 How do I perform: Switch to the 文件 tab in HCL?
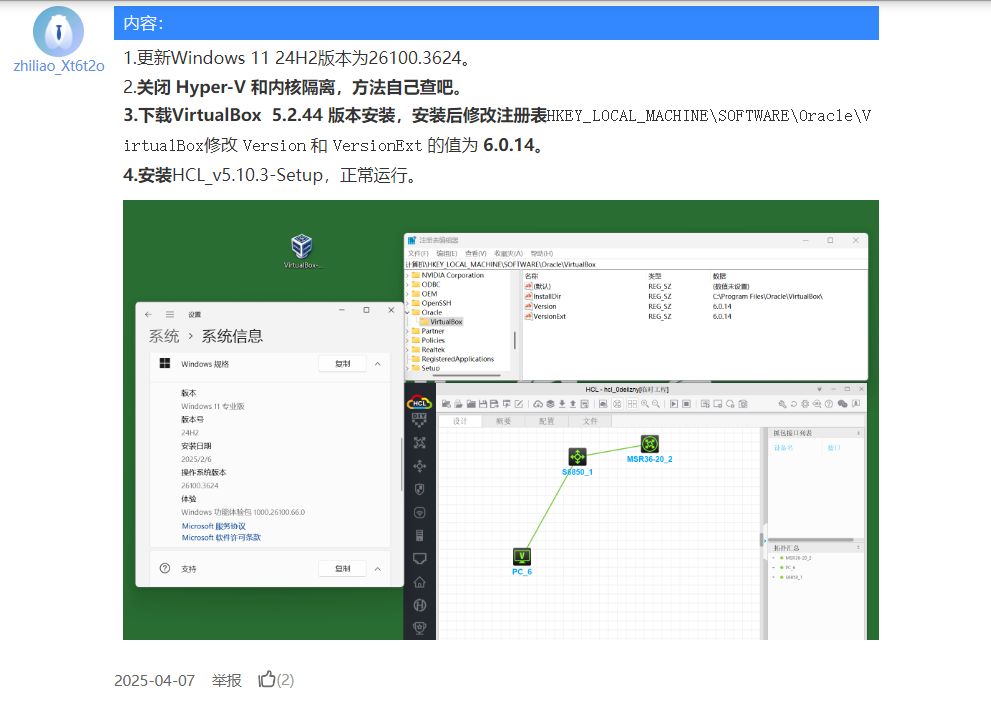pyautogui.click(x=590, y=421)
